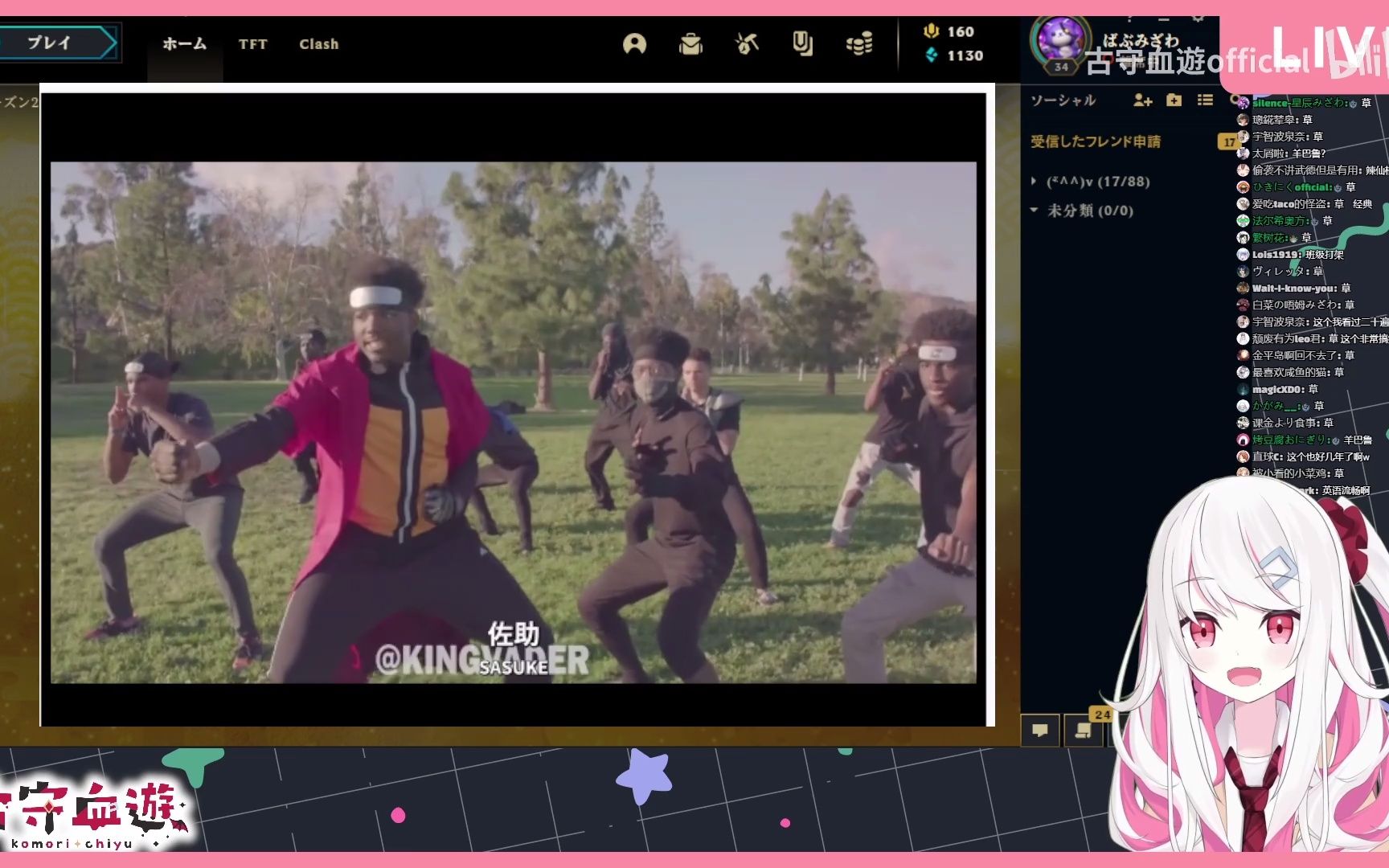Image resolution: width=1389 pixels, height=868 pixels.
Task: Open the Clash tab
Action: tap(318, 44)
